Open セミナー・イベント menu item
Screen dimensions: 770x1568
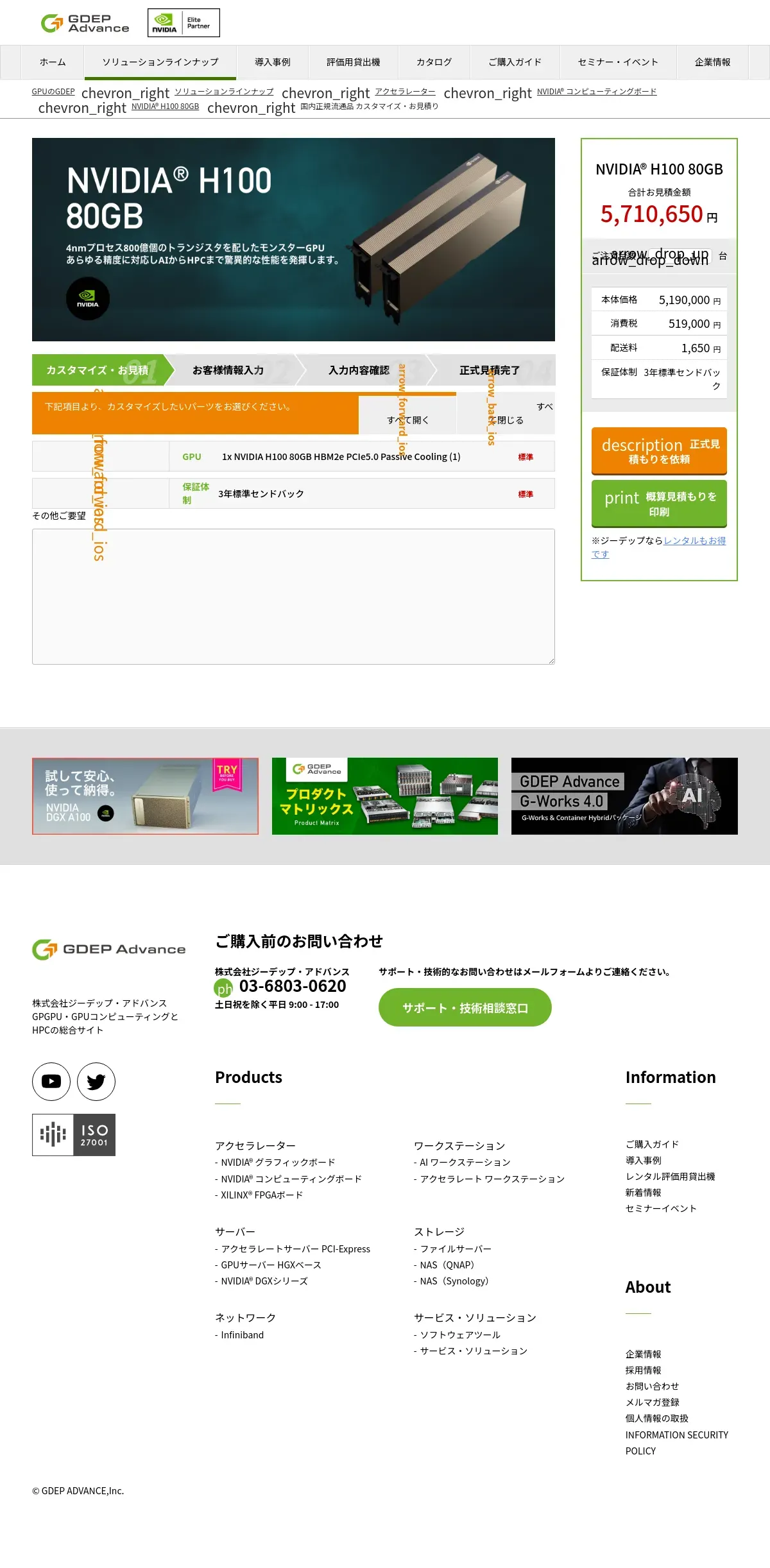[619, 62]
